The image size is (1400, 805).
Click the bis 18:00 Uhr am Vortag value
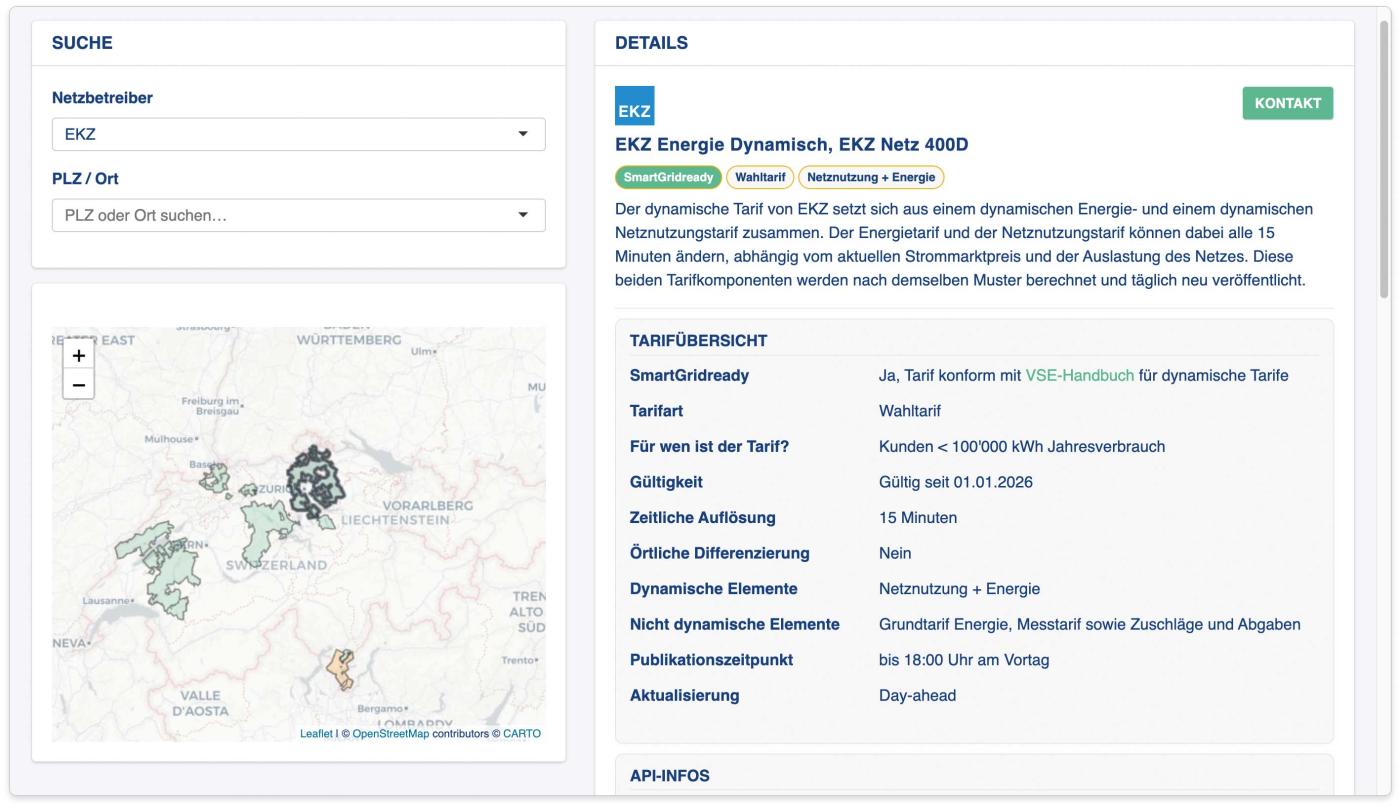click(964, 660)
